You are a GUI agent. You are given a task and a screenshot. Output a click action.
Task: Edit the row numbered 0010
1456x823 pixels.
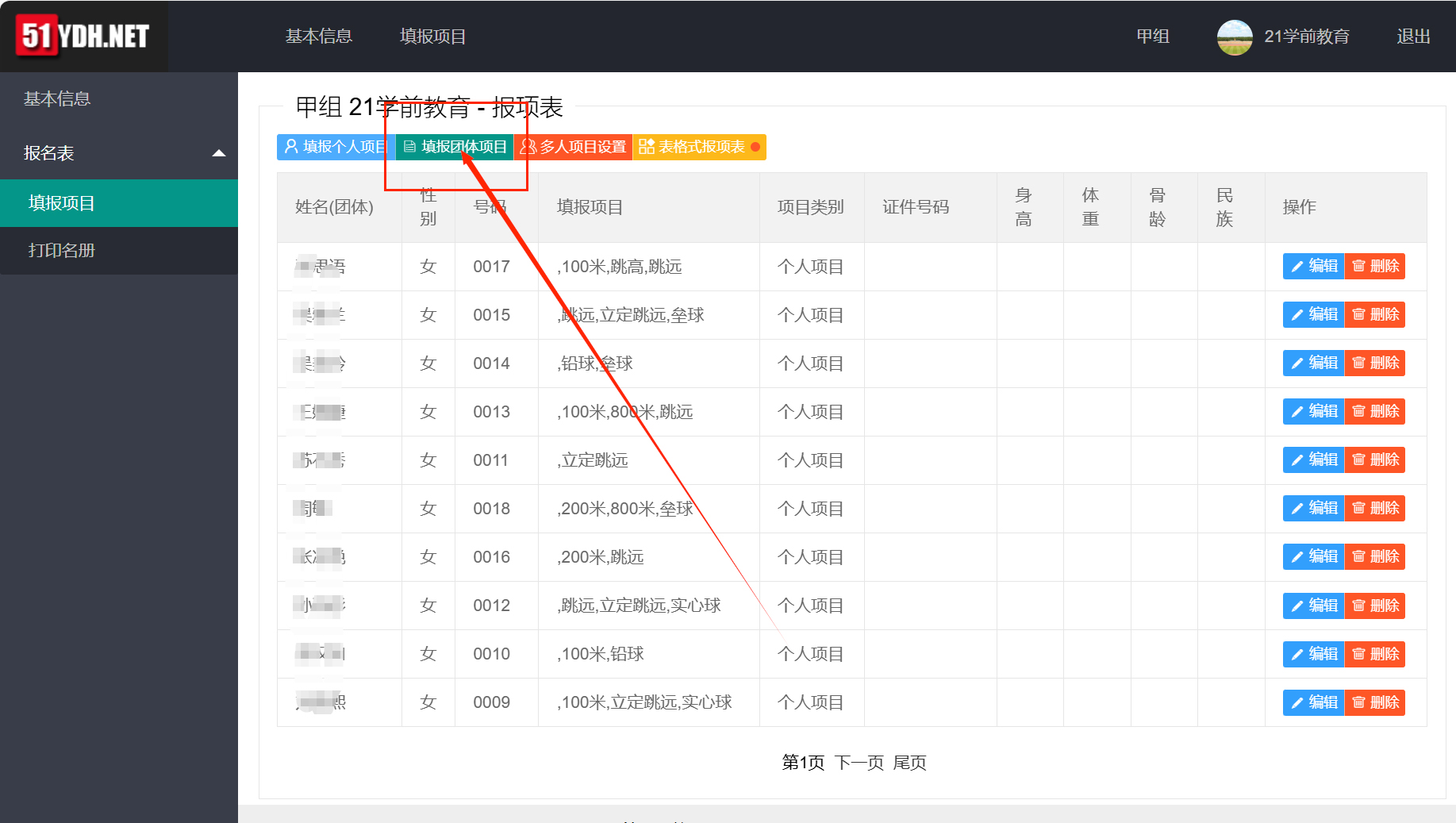tap(1314, 654)
